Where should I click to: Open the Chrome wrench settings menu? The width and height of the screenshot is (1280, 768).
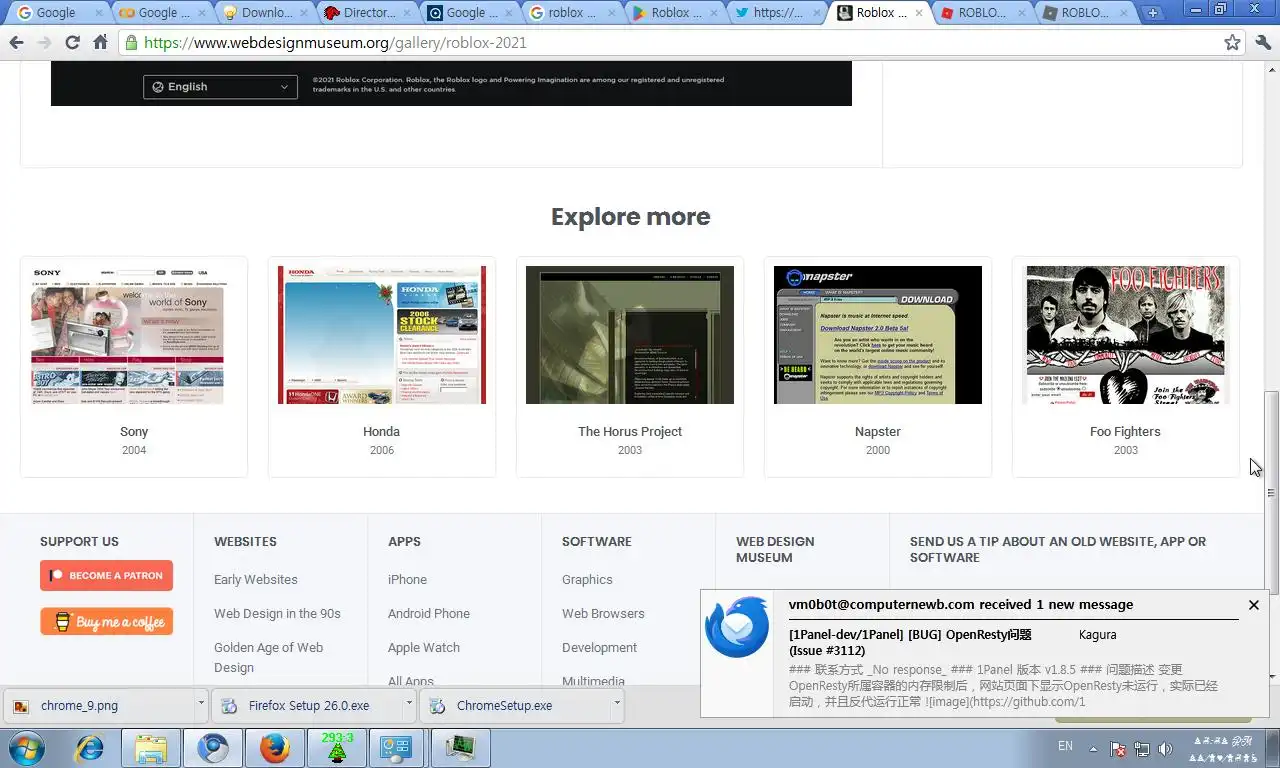point(1262,43)
